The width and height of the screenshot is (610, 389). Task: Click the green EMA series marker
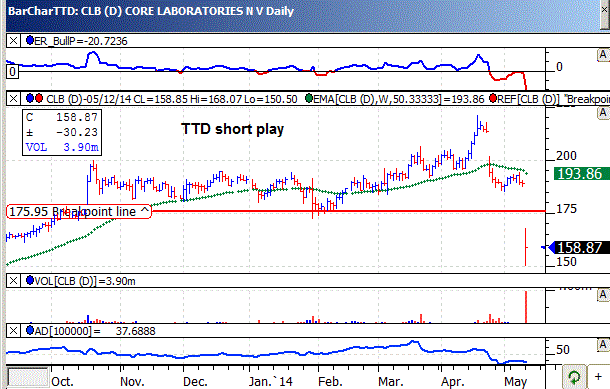click(x=309, y=98)
